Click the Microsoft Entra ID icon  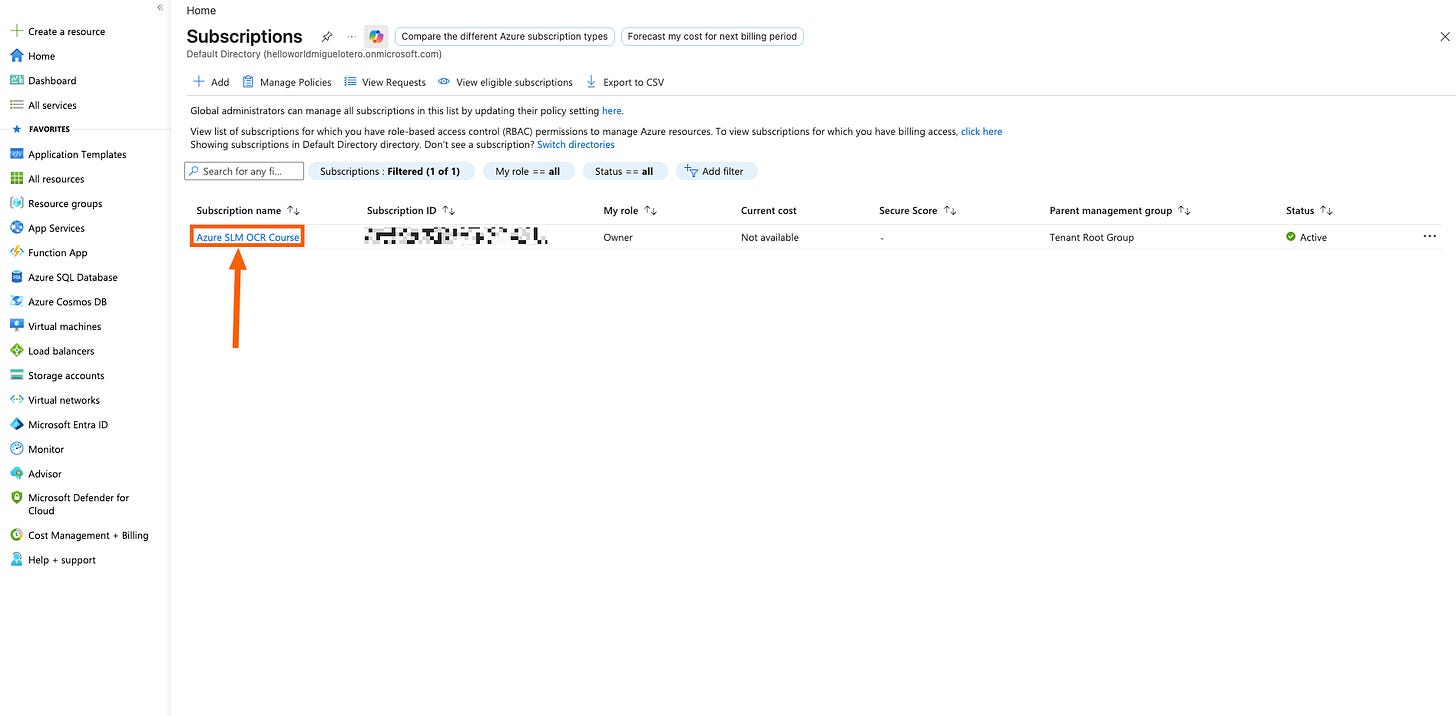point(16,424)
